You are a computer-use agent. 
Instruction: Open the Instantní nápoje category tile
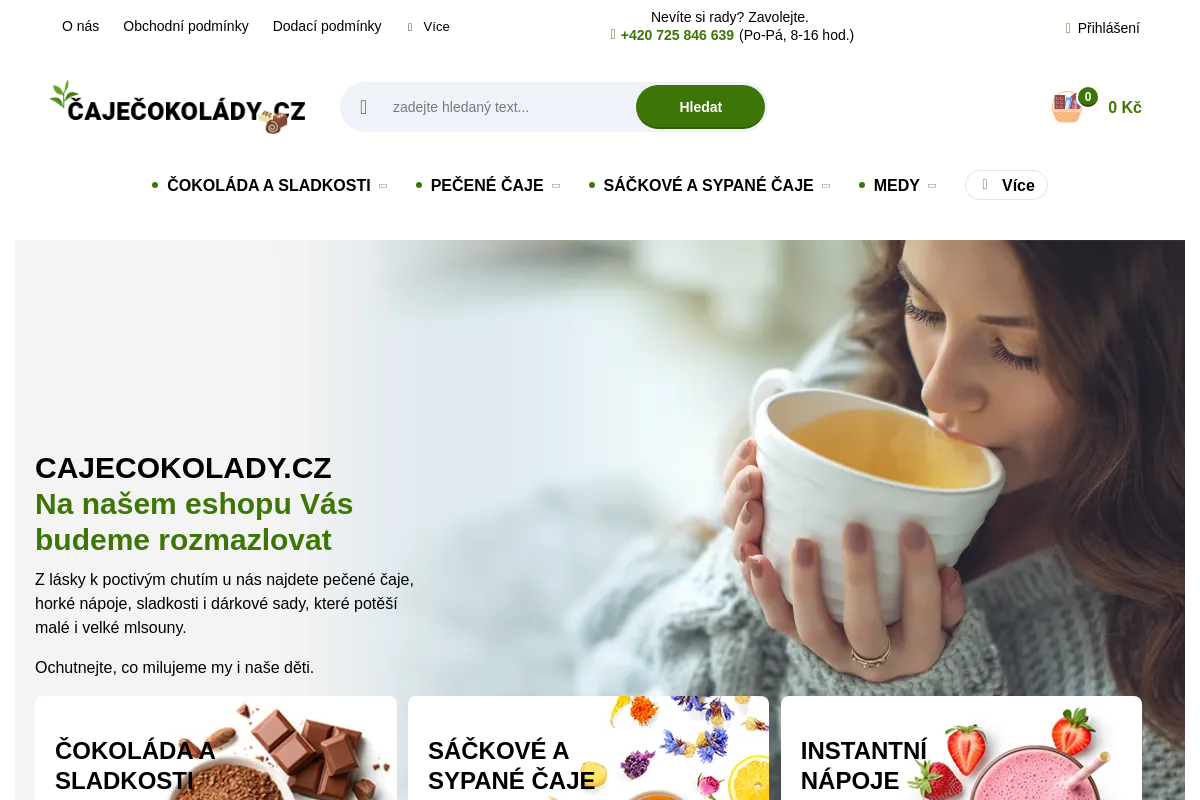961,748
